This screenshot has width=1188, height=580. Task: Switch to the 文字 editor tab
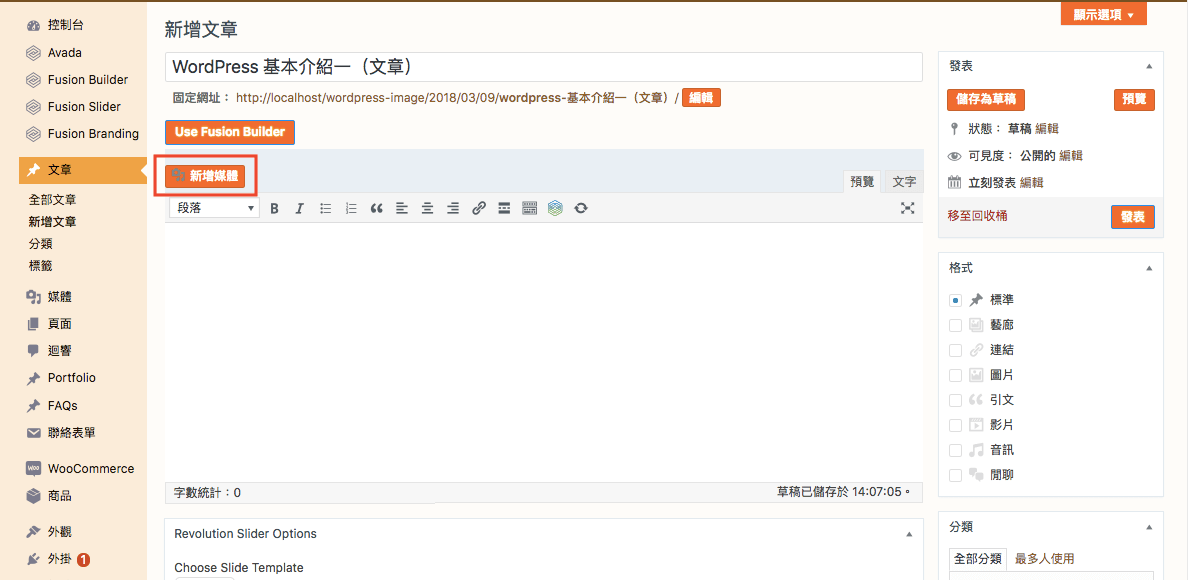904,181
